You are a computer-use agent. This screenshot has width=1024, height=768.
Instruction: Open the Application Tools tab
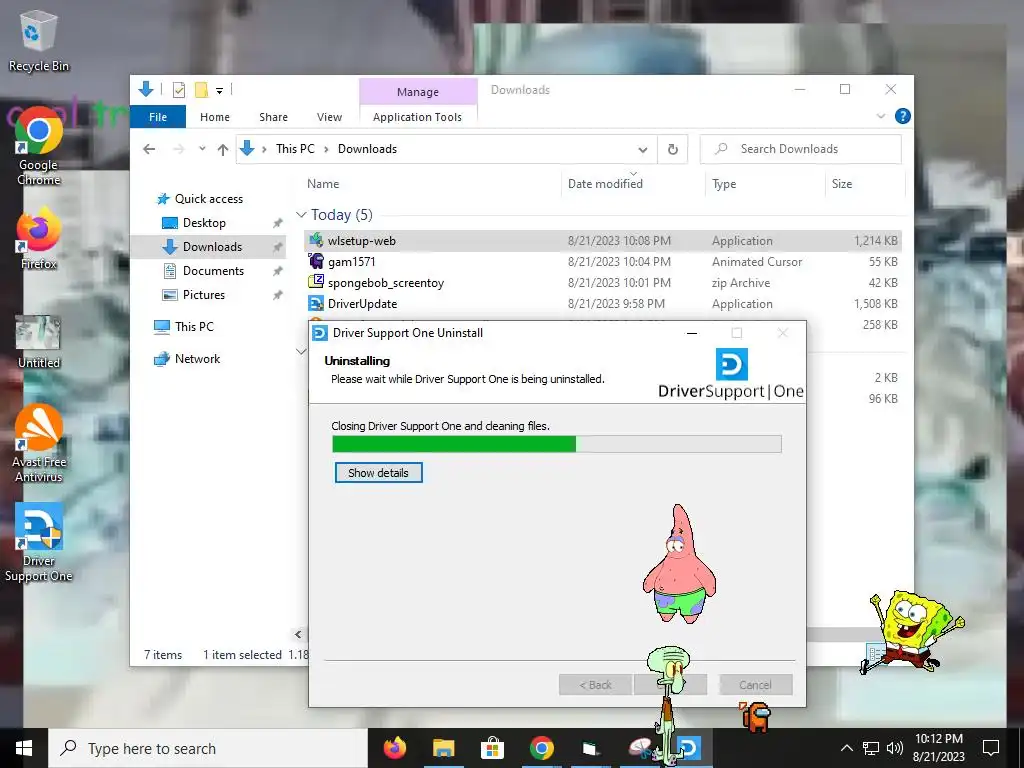coord(417,117)
